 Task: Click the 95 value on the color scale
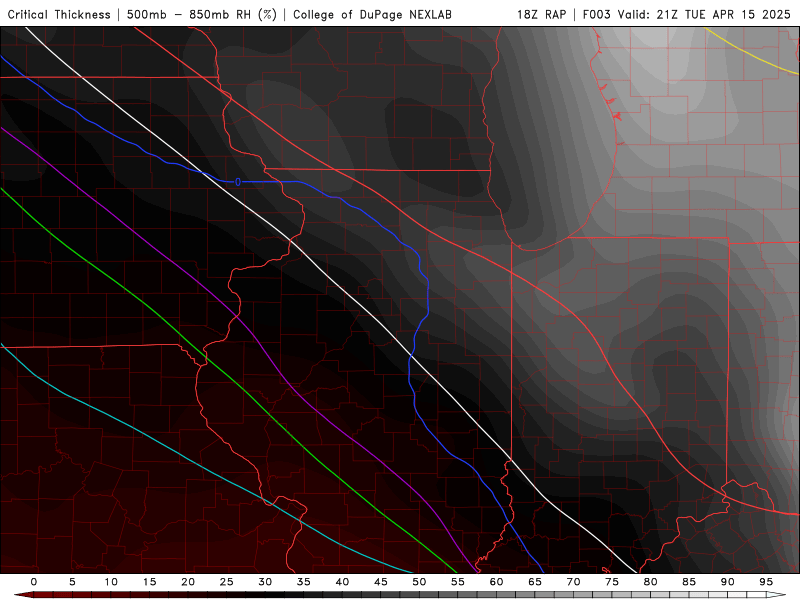point(766,582)
